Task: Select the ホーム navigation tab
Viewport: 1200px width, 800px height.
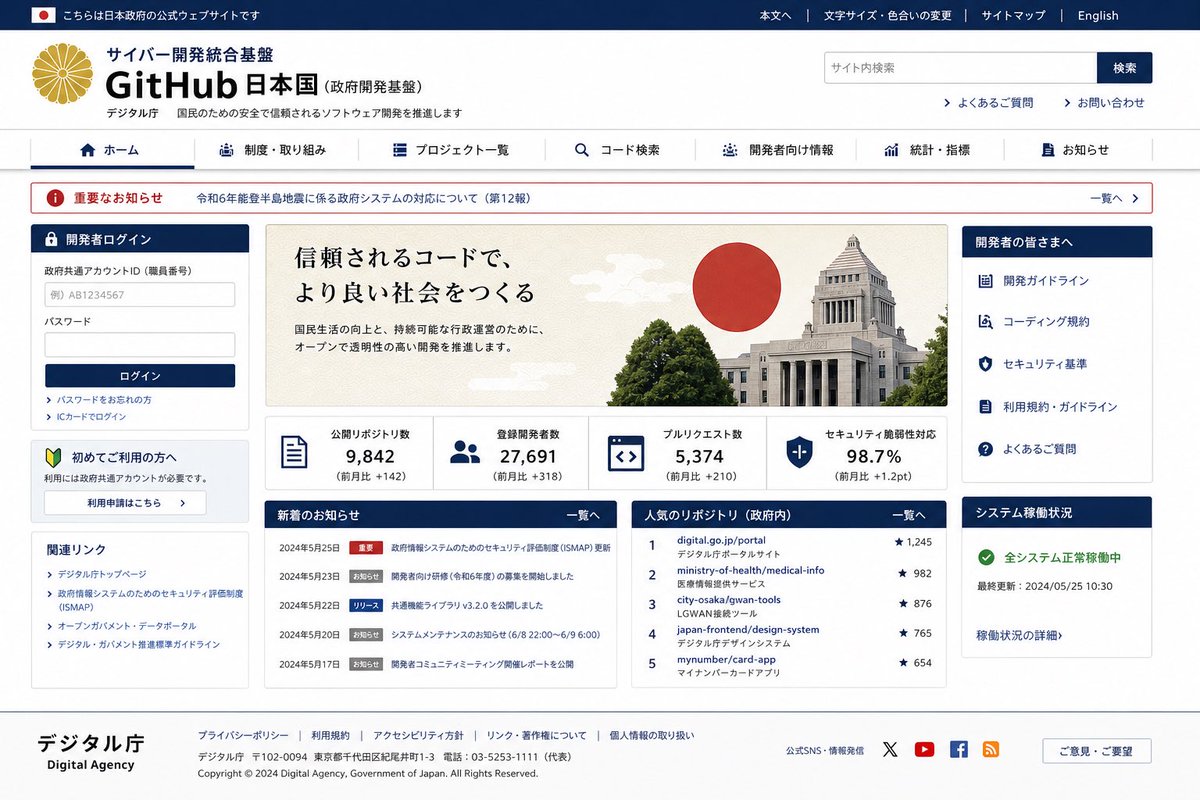Action: point(112,150)
